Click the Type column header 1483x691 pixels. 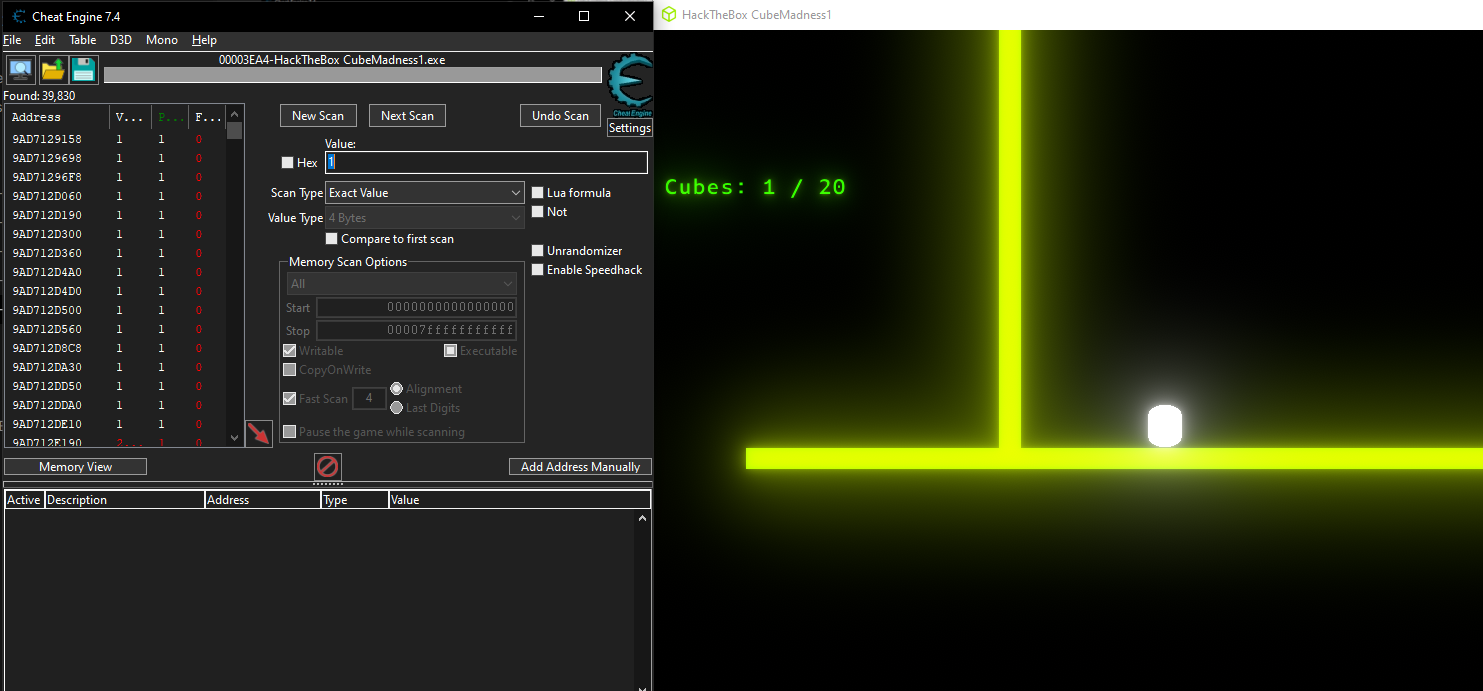(355, 500)
